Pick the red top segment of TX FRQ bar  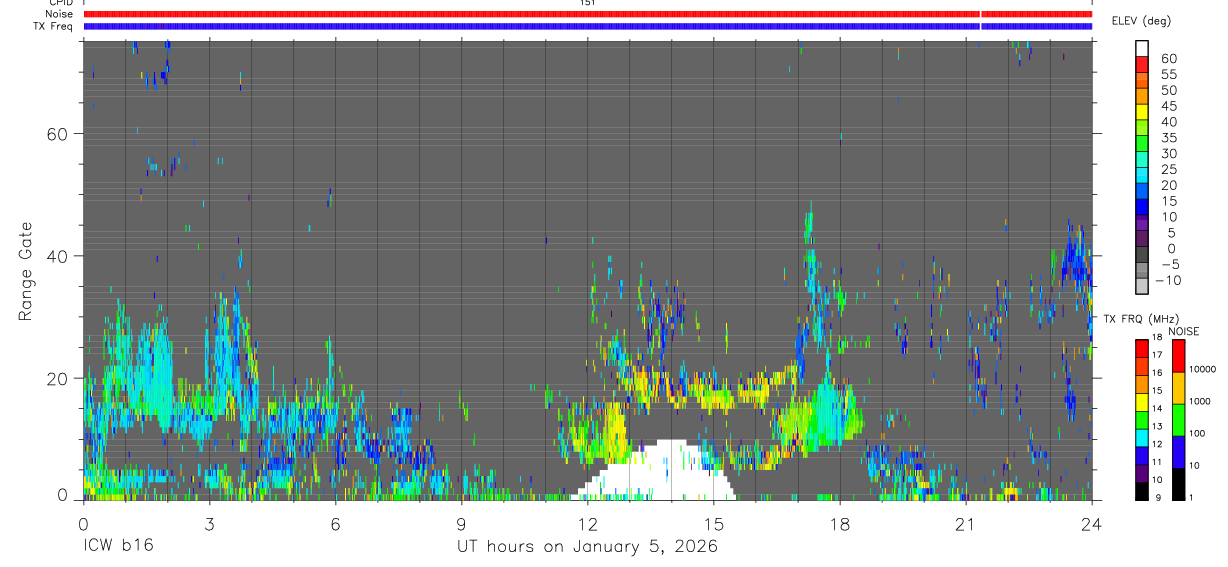1142,349
